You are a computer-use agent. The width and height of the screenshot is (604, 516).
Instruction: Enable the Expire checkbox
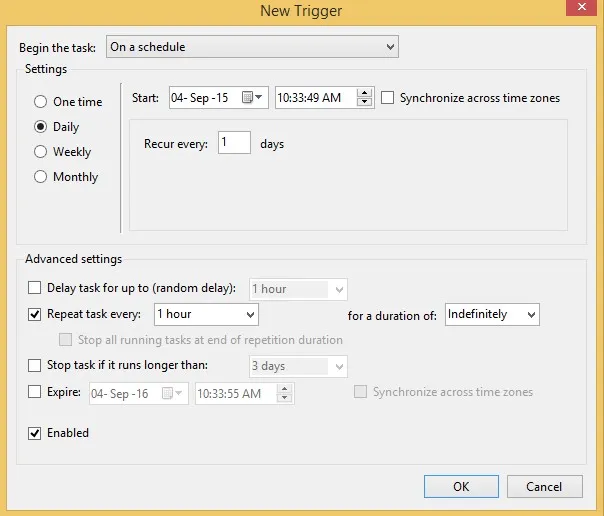click(34, 392)
